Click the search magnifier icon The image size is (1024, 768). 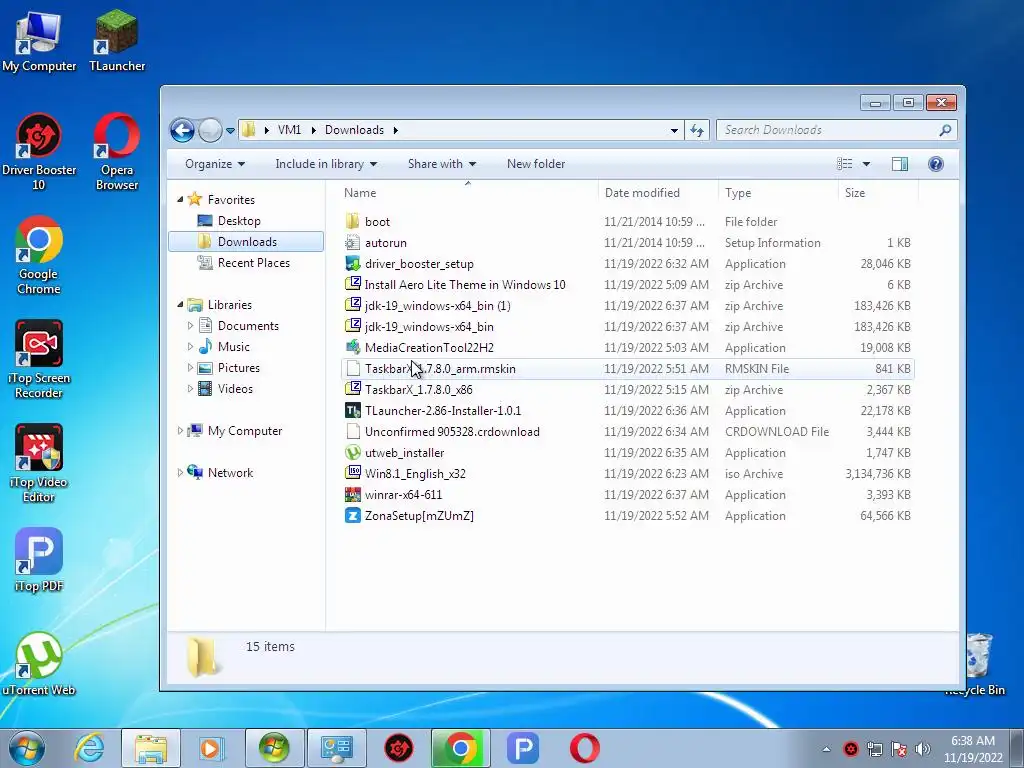[944, 130]
